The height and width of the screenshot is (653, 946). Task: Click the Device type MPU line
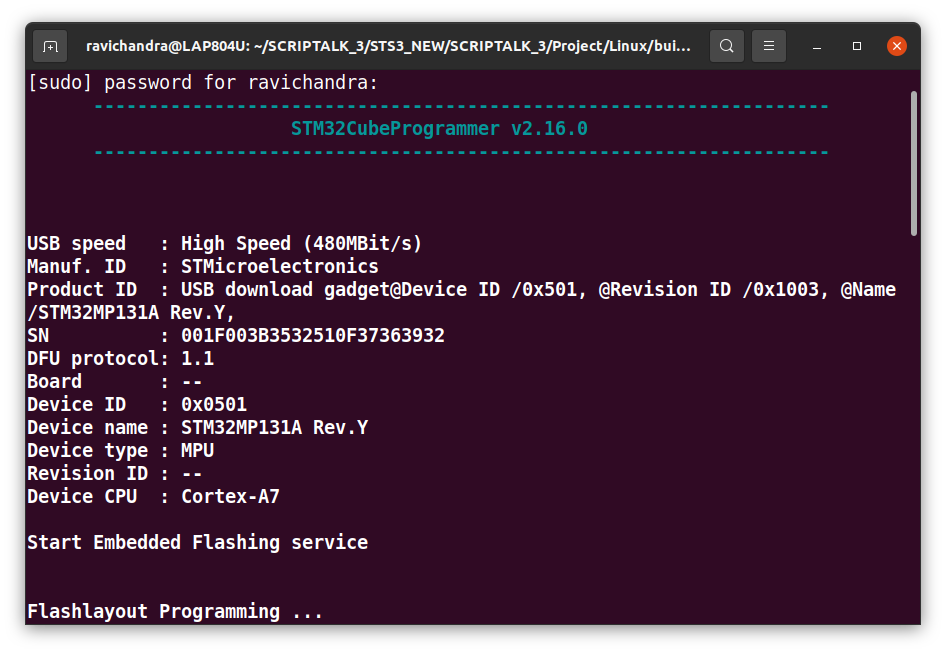coord(120,450)
